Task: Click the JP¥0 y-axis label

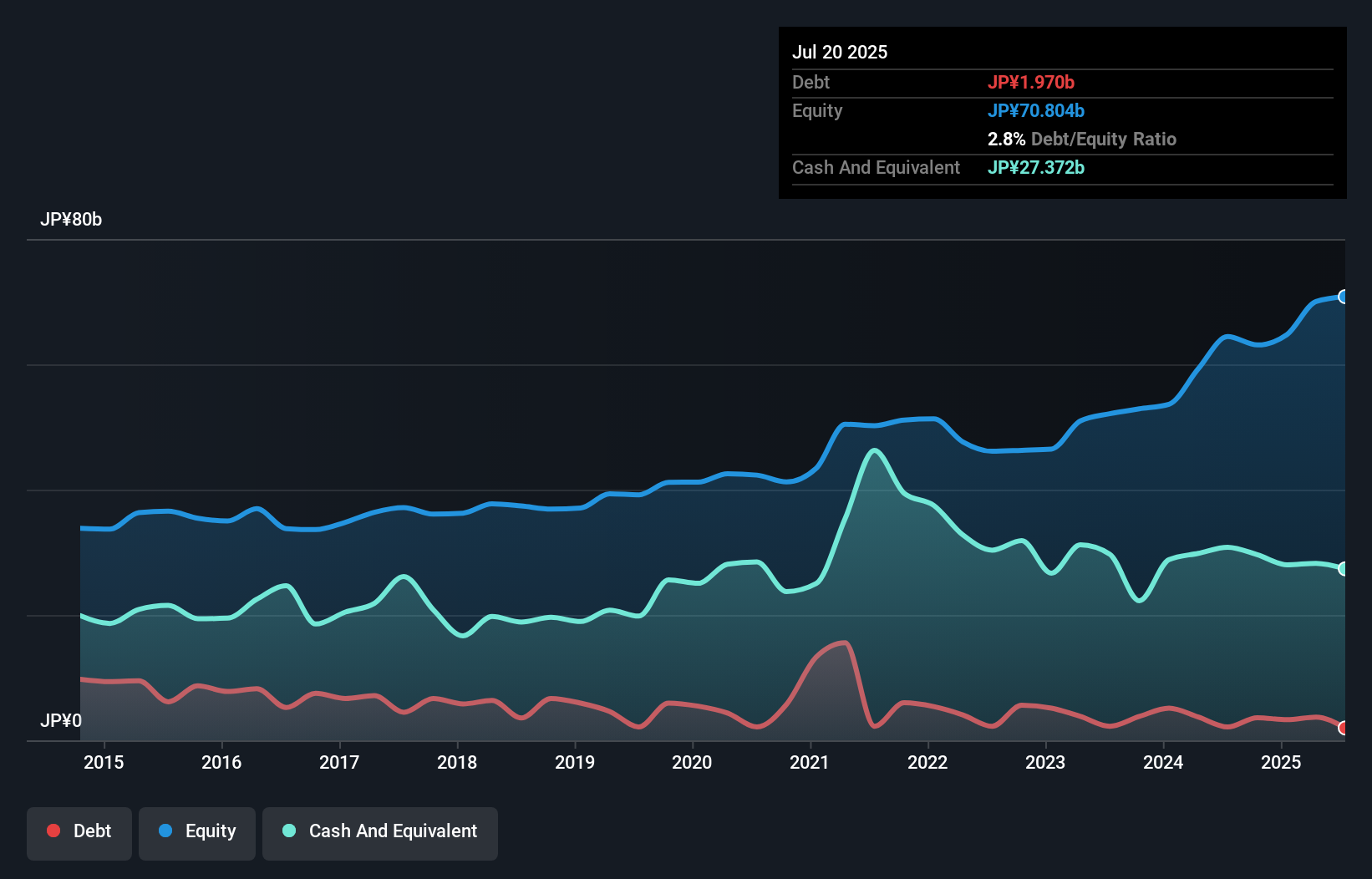Action: pos(61,720)
